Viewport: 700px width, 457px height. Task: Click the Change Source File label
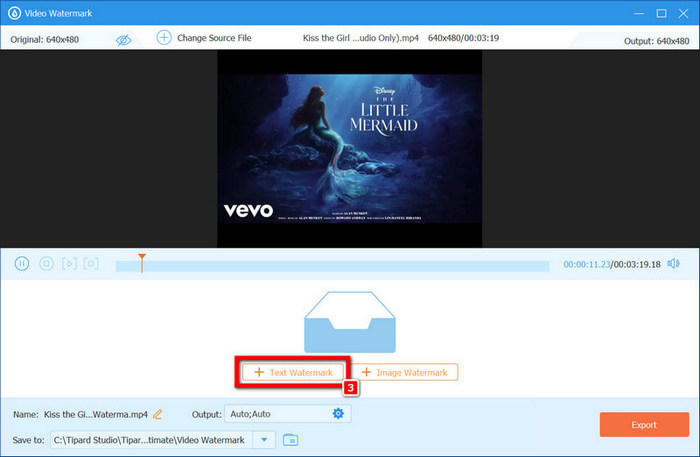pyautogui.click(x=214, y=38)
